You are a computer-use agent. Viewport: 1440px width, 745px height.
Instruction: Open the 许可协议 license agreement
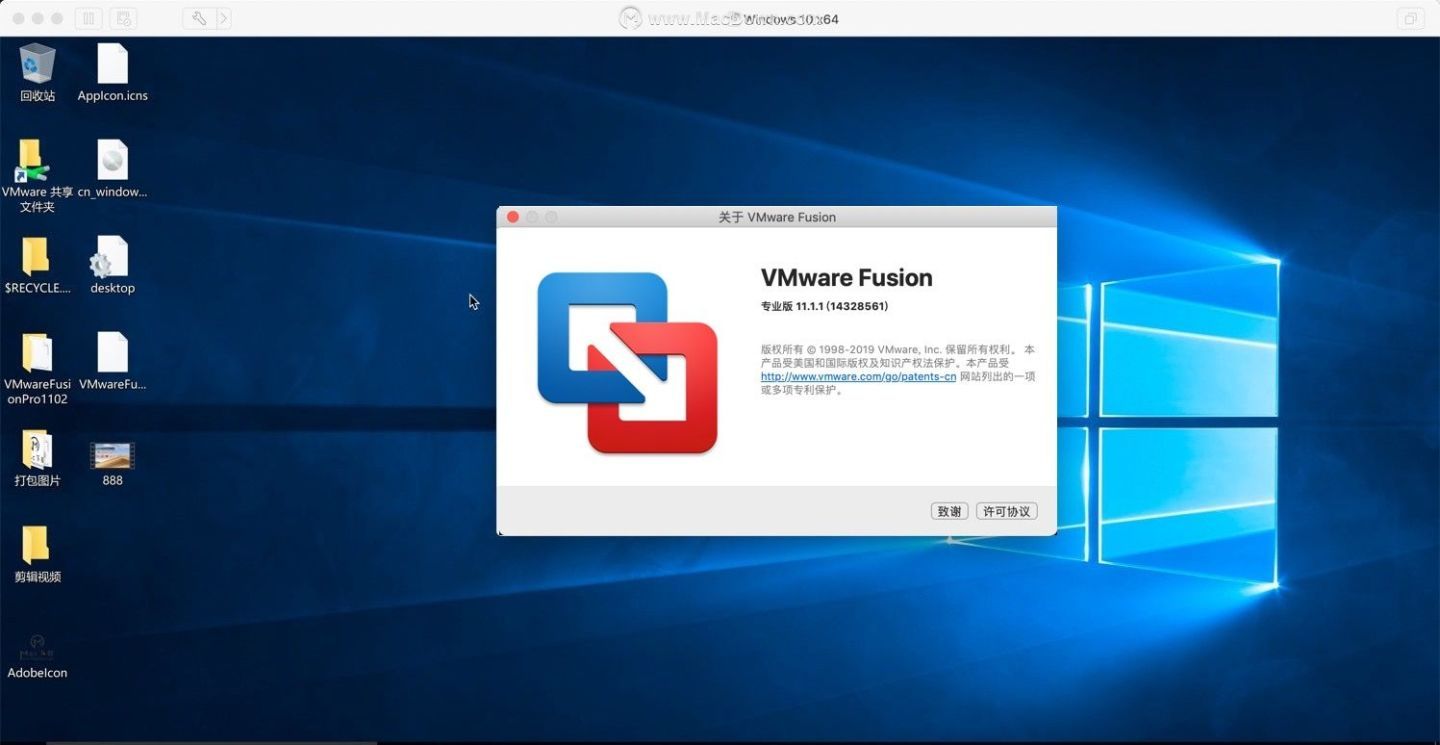[1006, 511]
